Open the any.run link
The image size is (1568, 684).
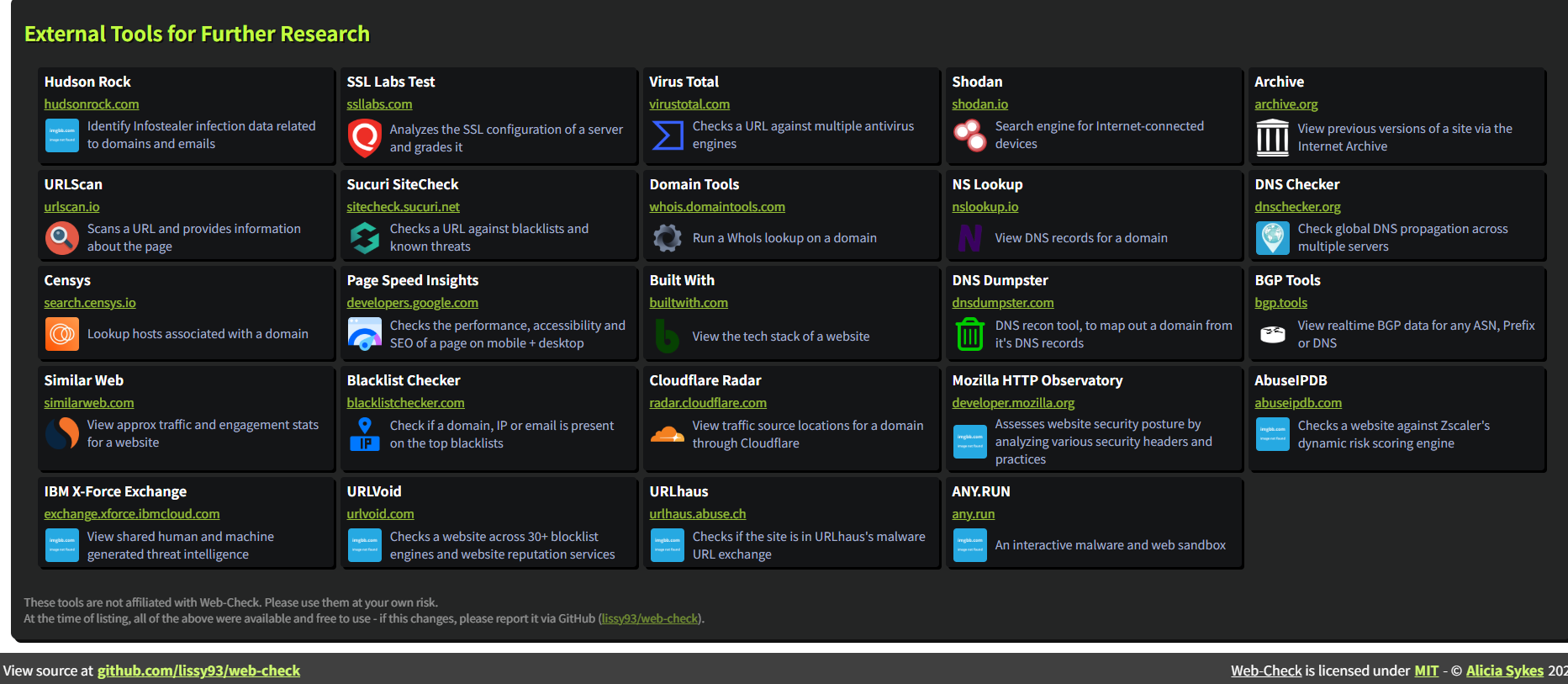point(974,514)
